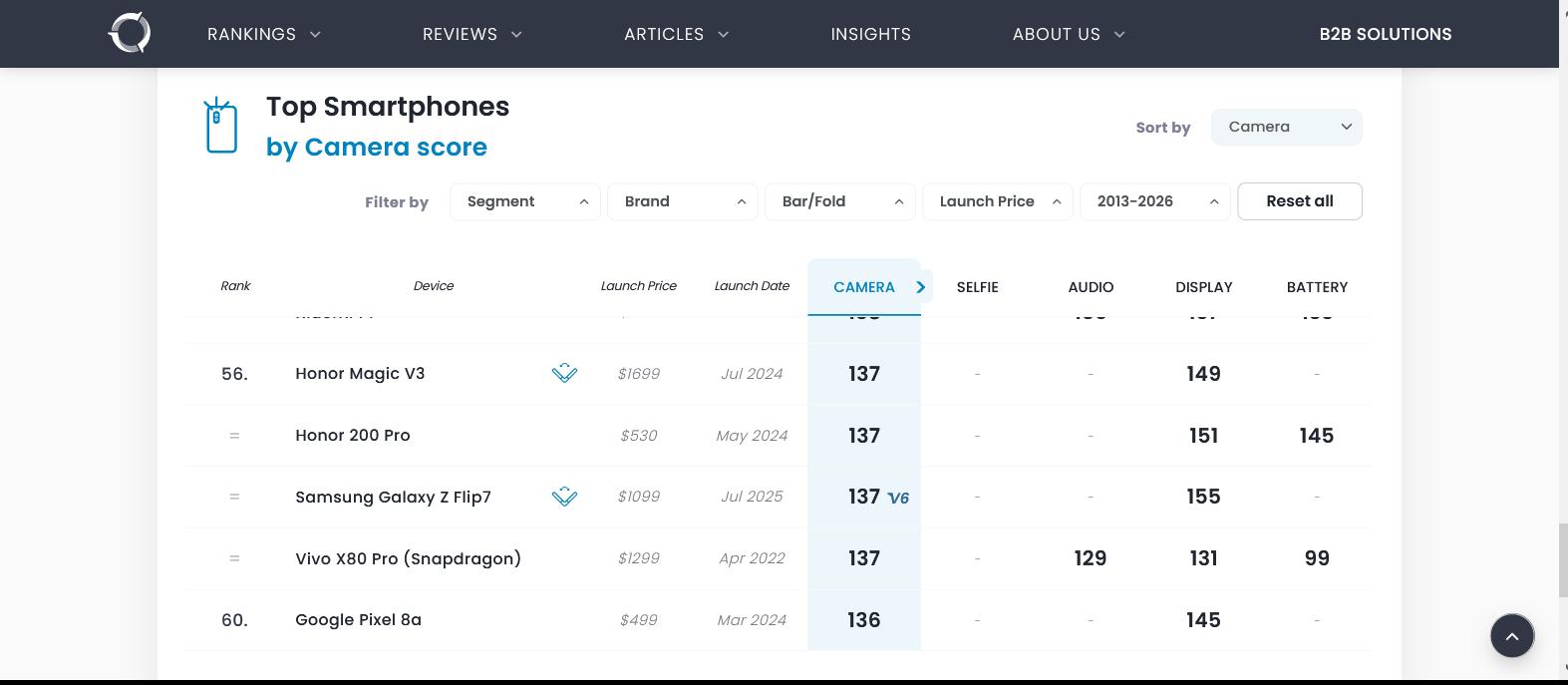Screen dimensions: 1568x685
Task: Select the DISPLAY column header
Action: tap(1203, 287)
